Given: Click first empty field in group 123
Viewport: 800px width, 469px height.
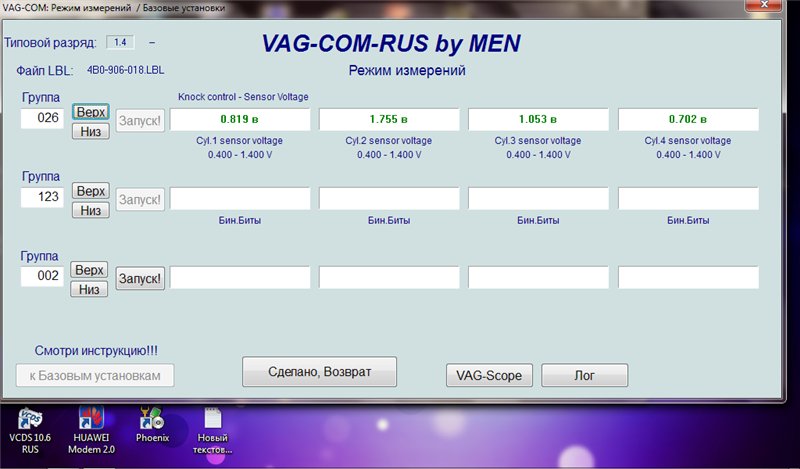Looking at the screenshot, I should coord(240,199).
